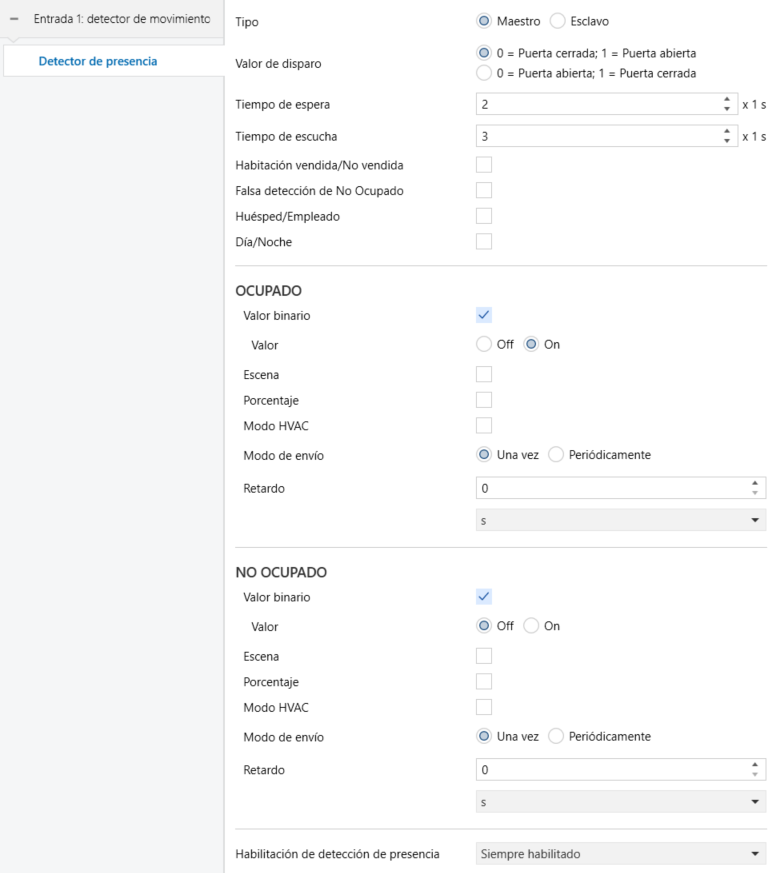Select Una vez send mode for OCUPADO
This screenshot has width=781, height=873.
tap(484, 454)
